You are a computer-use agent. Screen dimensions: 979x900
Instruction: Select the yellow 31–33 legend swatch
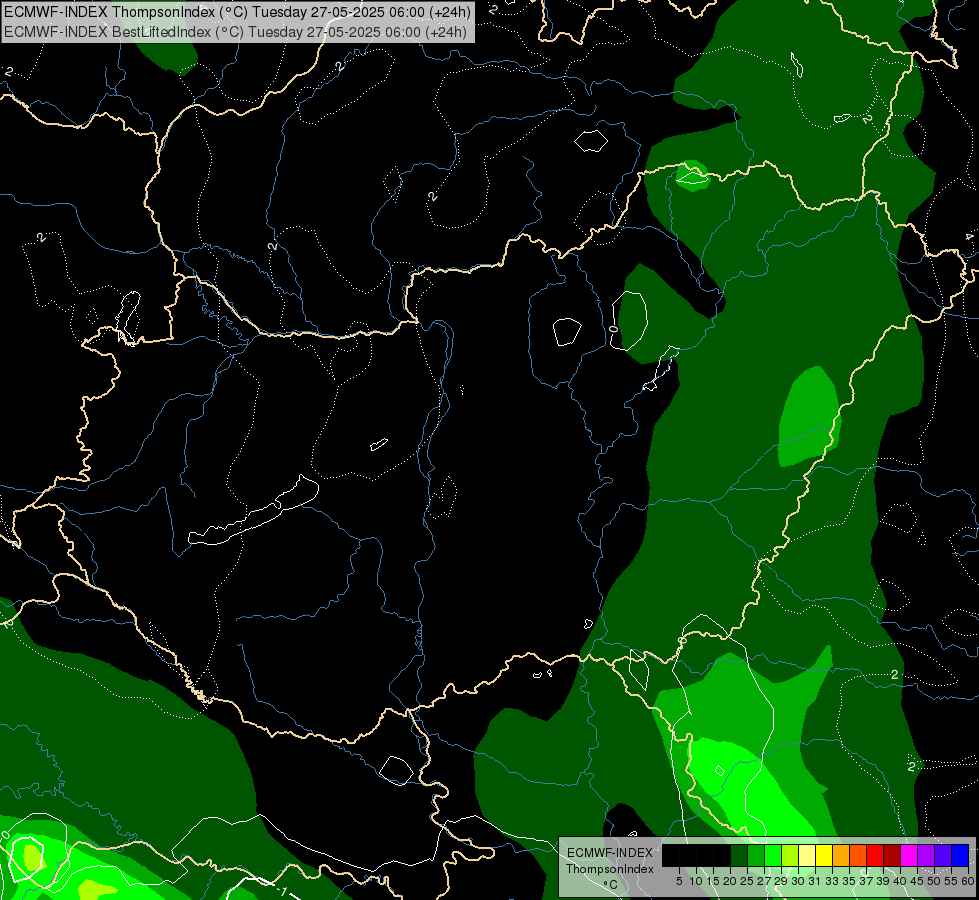[x=824, y=855]
